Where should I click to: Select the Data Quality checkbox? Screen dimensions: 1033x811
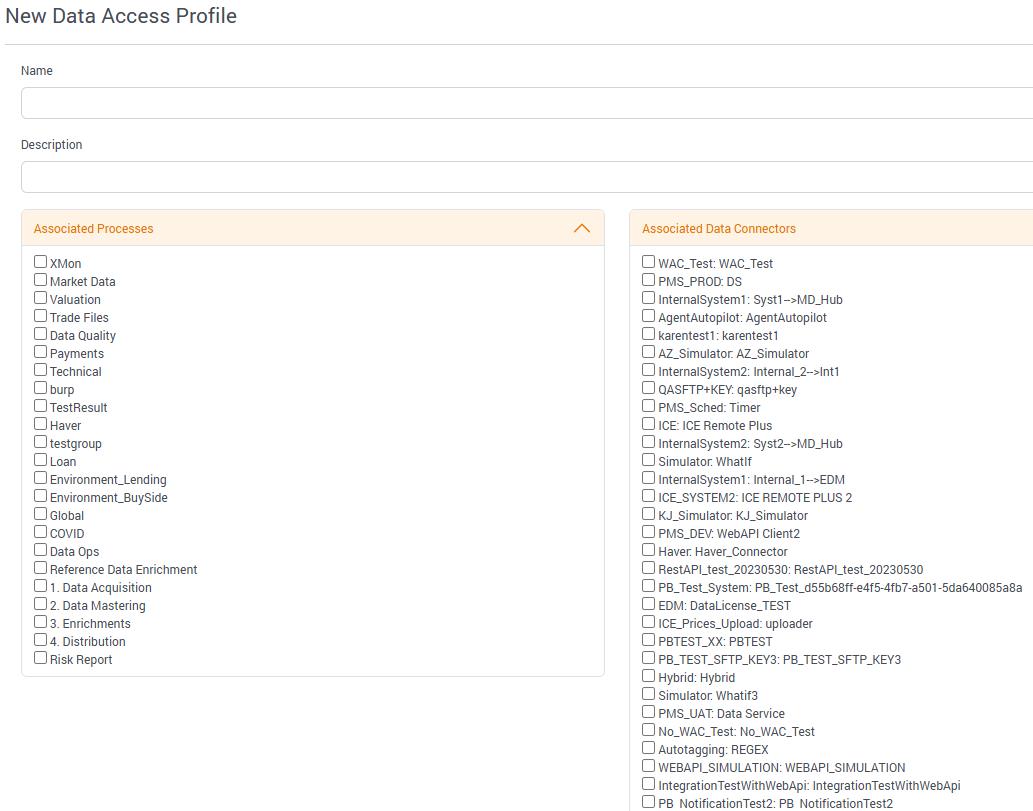[x=41, y=334]
